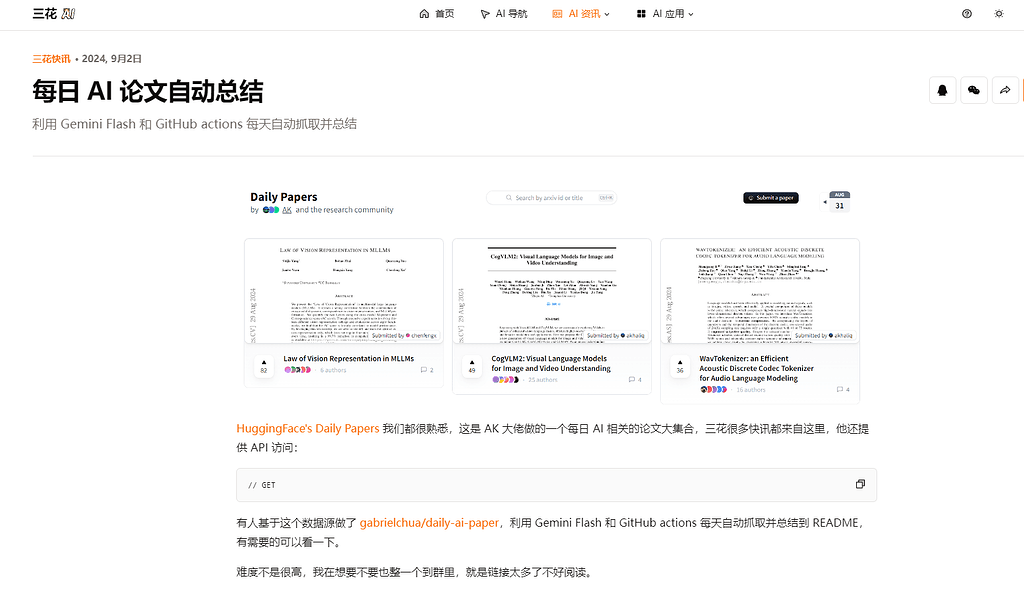Open the HuggingFace's Daily Papers link
The height and width of the screenshot is (594, 1024).
click(308, 429)
